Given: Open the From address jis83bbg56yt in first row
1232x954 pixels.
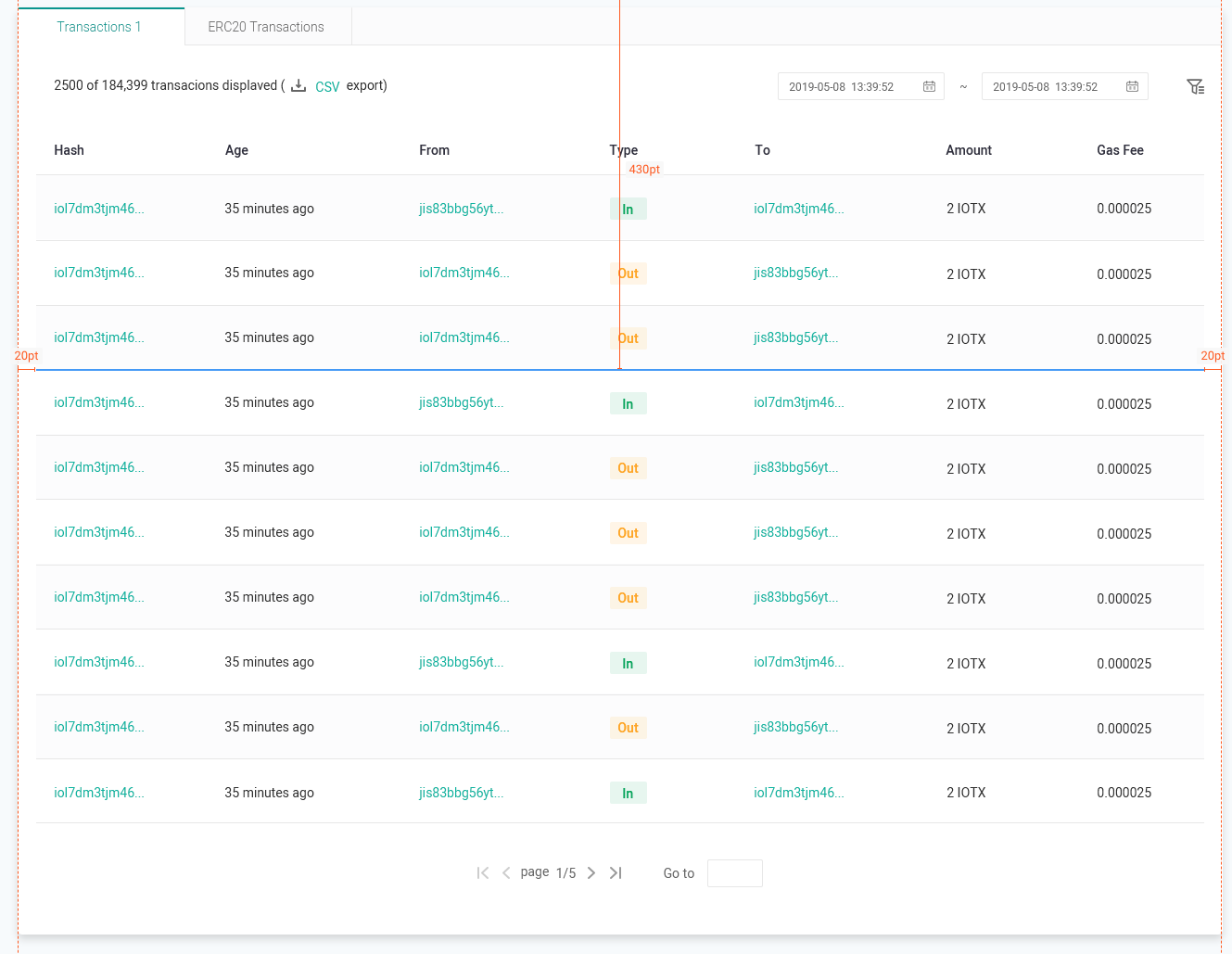Looking at the screenshot, I should pos(464,209).
